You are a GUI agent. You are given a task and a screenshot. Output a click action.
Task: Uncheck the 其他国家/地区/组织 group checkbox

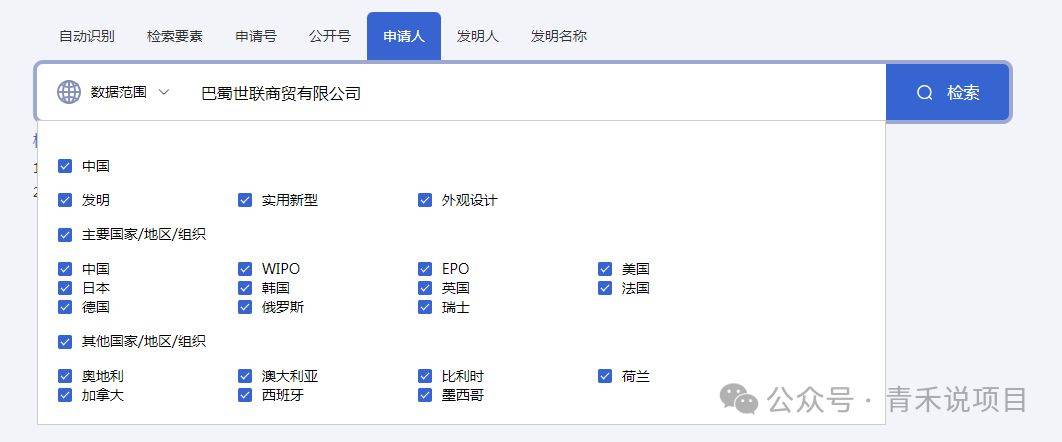65,341
